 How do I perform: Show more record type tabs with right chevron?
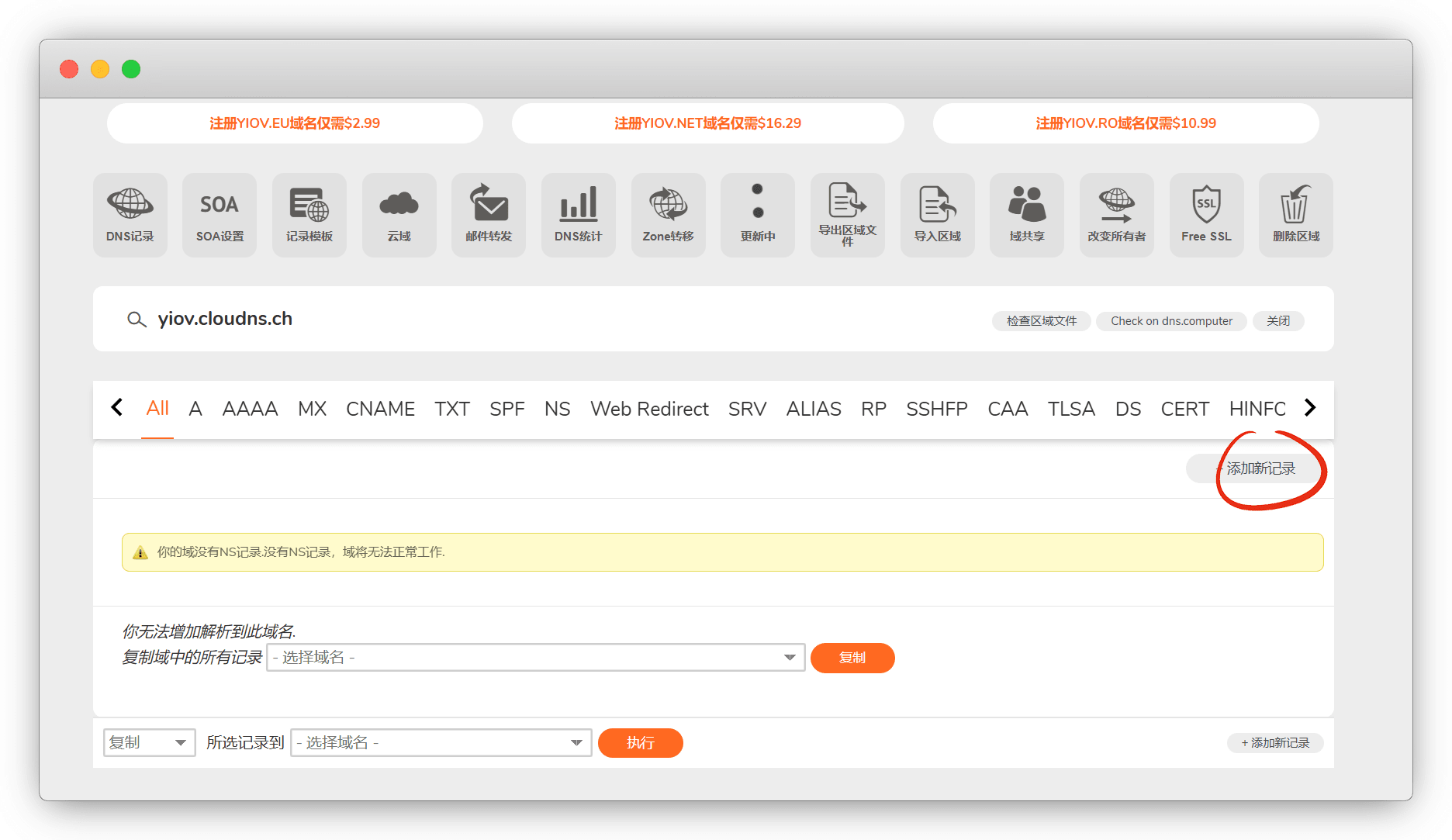tap(1310, 407)
